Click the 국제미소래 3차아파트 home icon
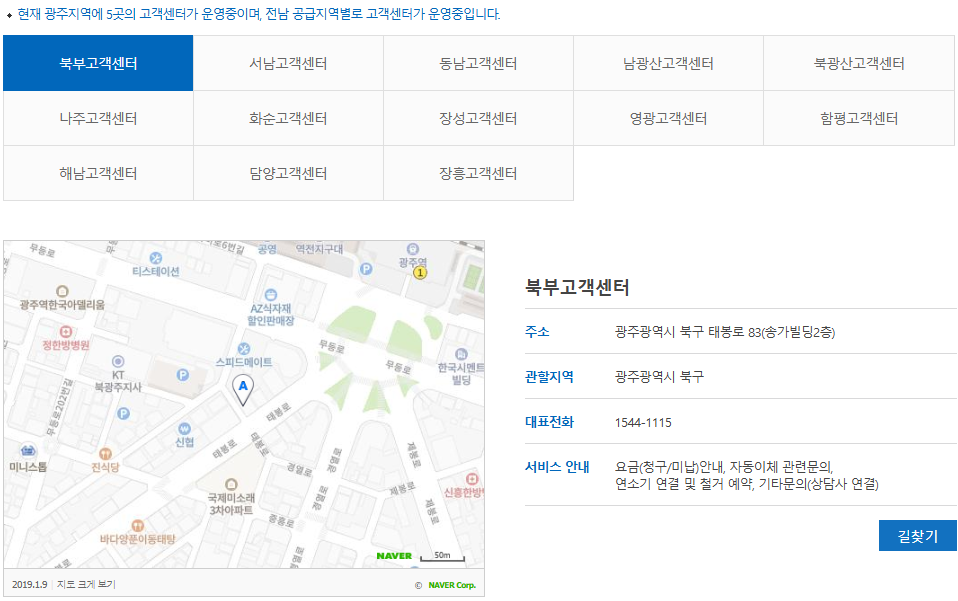958x601 pixels. [230, 484]
